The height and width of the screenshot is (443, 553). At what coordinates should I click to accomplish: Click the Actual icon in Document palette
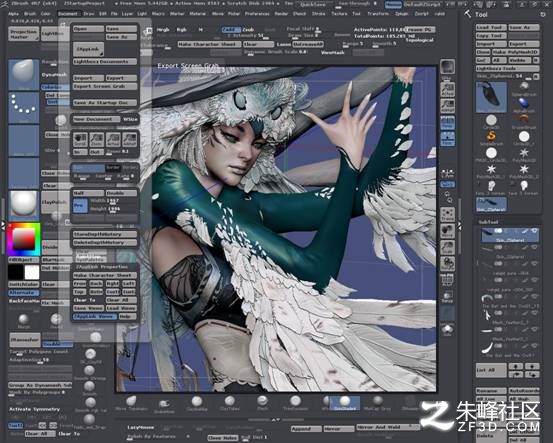[x=113, y=140]
